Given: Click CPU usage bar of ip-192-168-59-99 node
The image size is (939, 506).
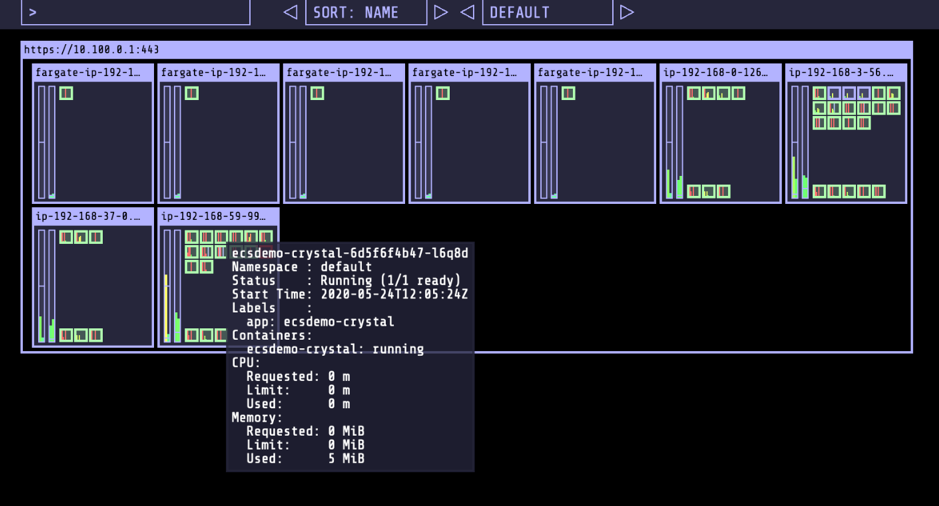Looking at the screenshot, I should coord(167,286).
